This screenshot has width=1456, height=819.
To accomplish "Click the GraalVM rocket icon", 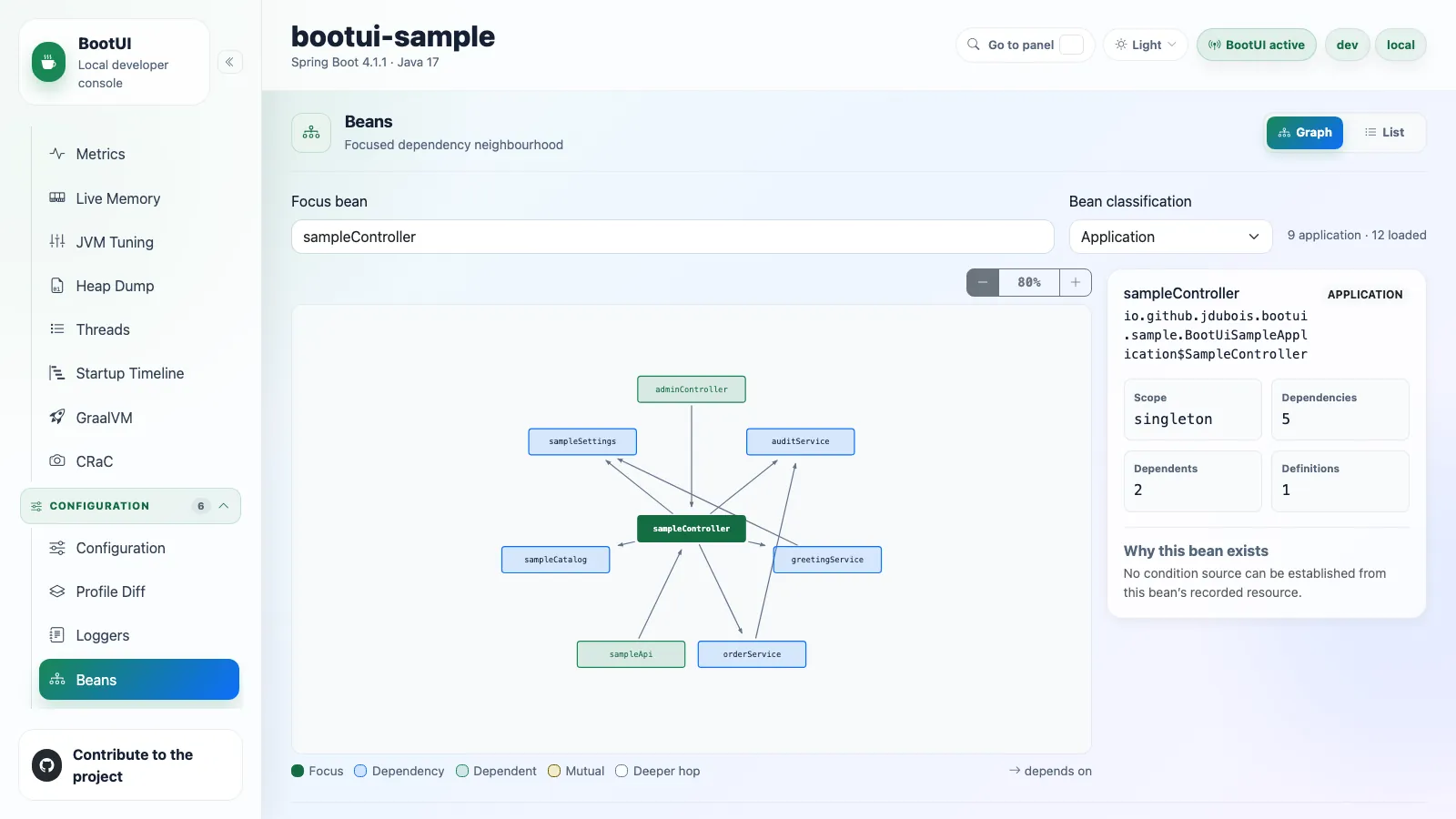I will pyautogui.click(x=57, y=417).
